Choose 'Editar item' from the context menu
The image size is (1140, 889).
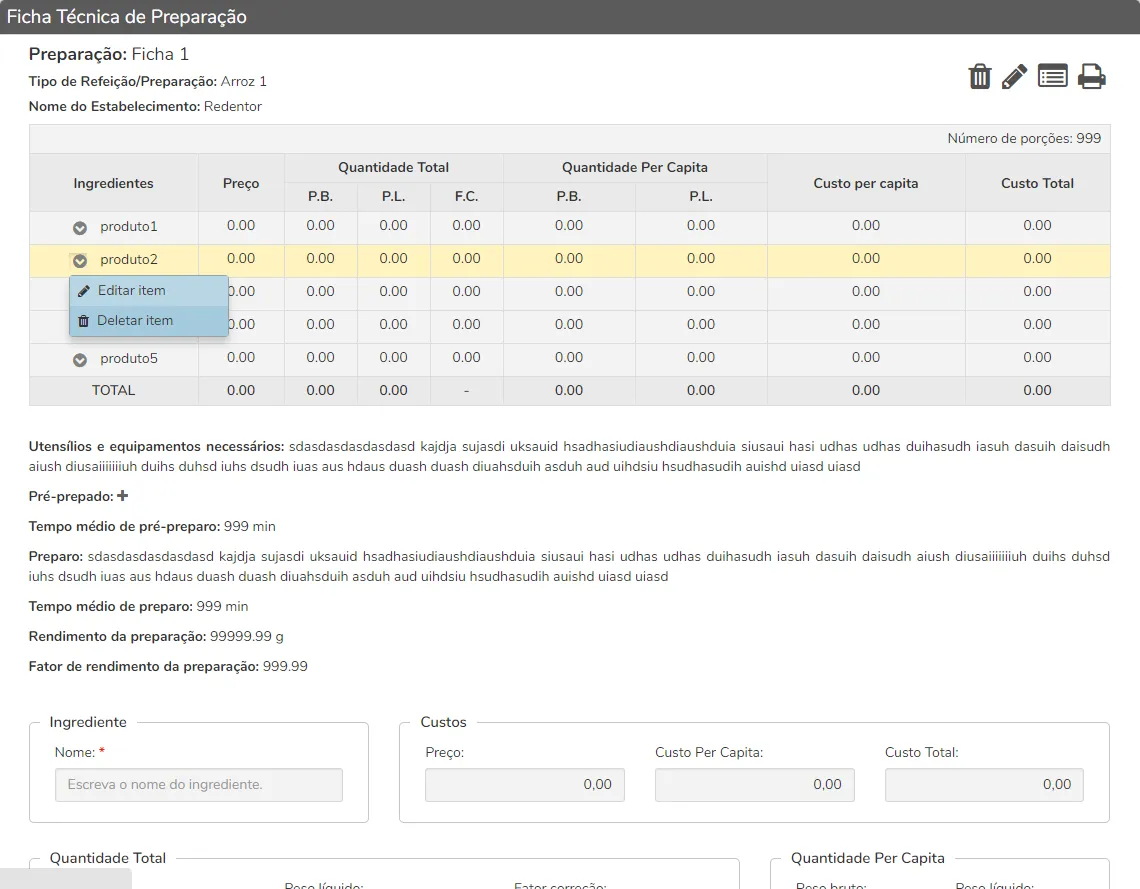[131, 291]
